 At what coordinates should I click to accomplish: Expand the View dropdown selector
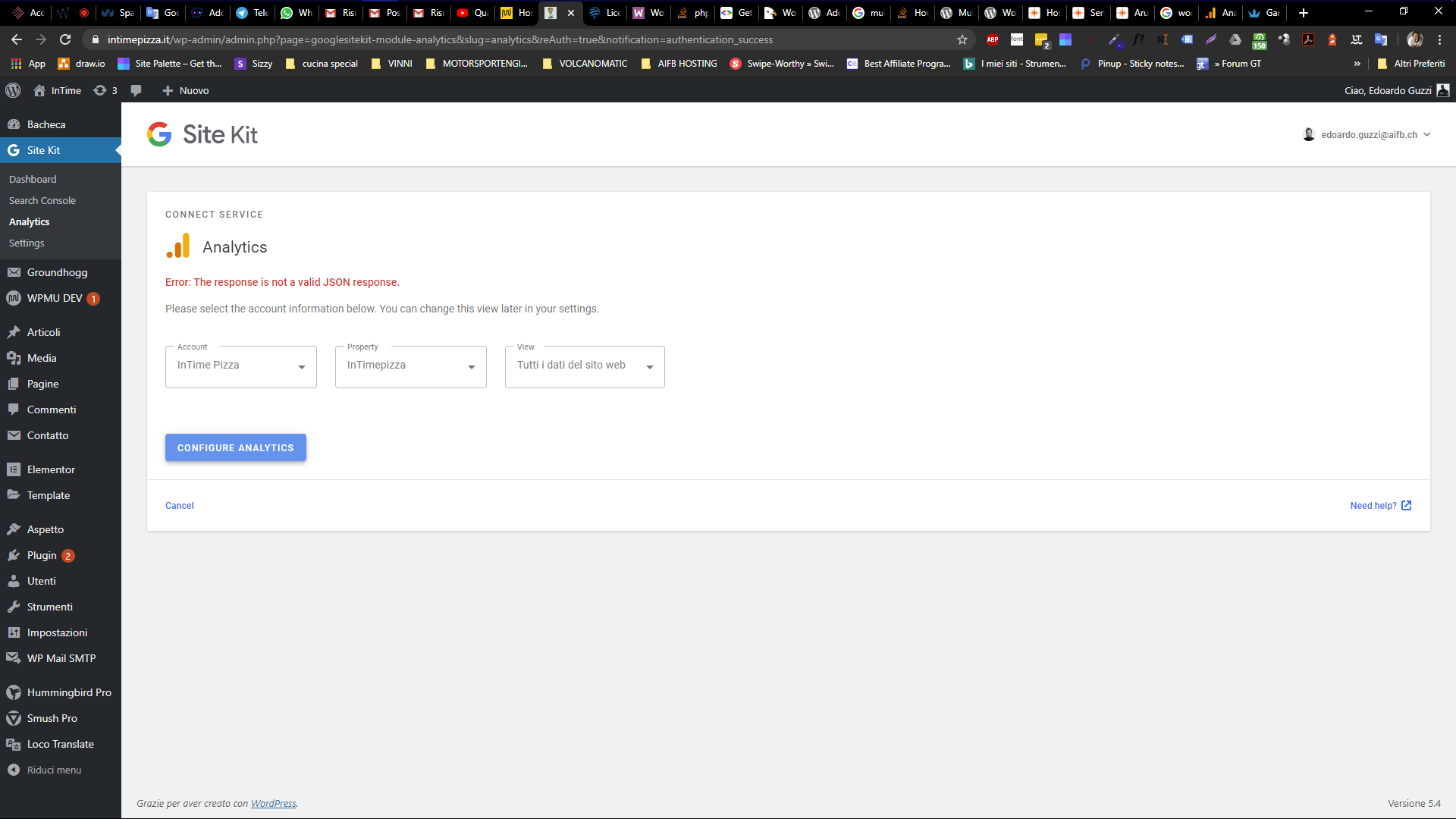coord(585,366)
